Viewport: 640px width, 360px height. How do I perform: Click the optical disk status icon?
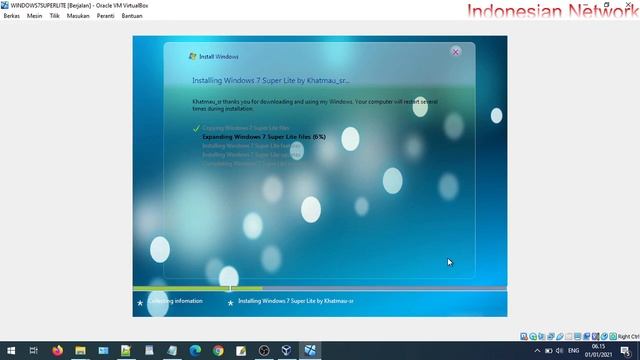tap(533, 336)
